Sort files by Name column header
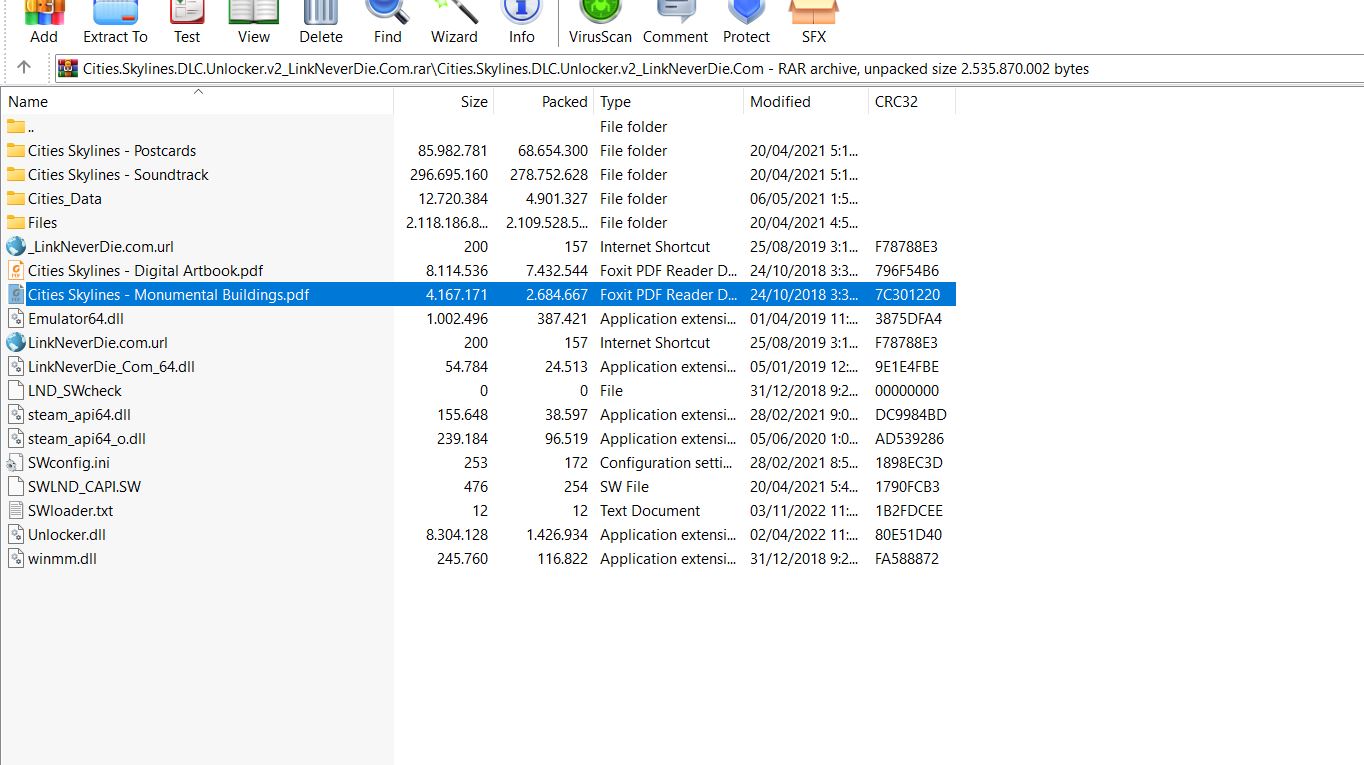 (28, 102)
